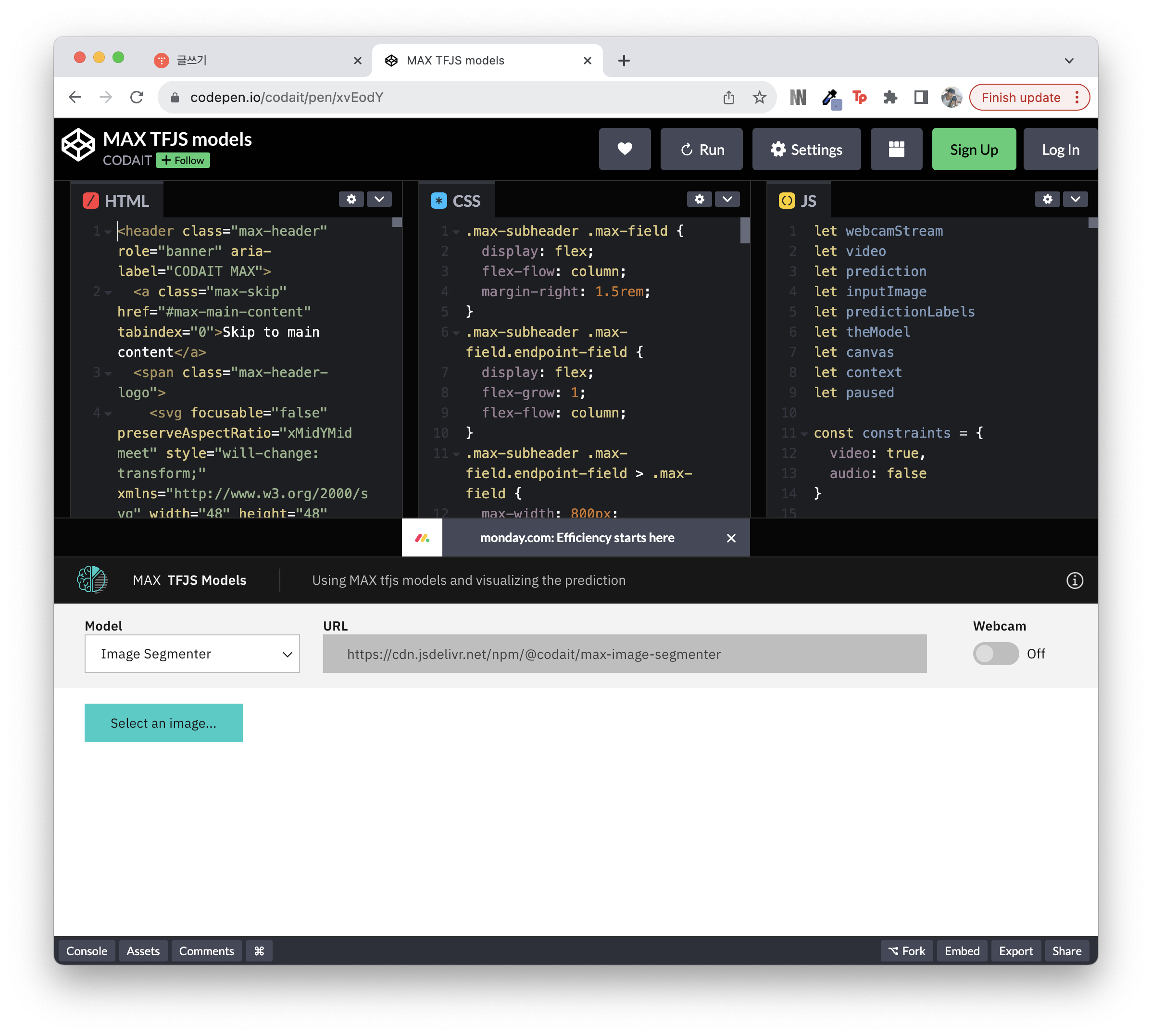
Task: Open keyboard shortcuts command icon
Action: pyautogui.click(x=259, y=951)
